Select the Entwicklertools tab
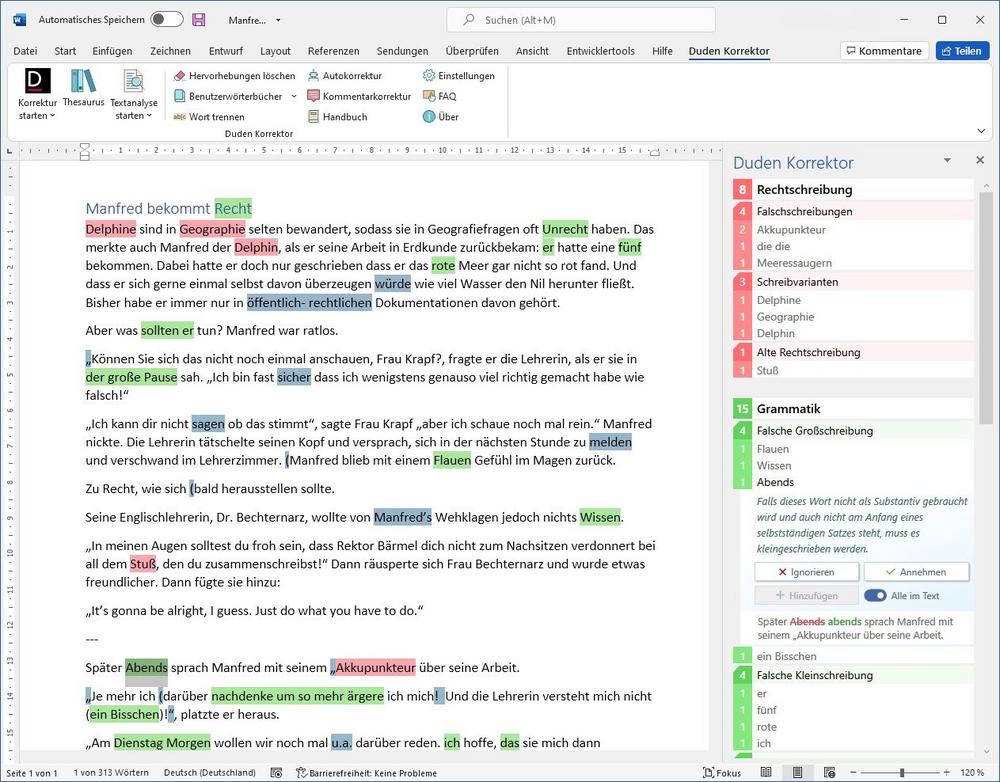The image size is (1000, 782). click(x=601, y=51)
